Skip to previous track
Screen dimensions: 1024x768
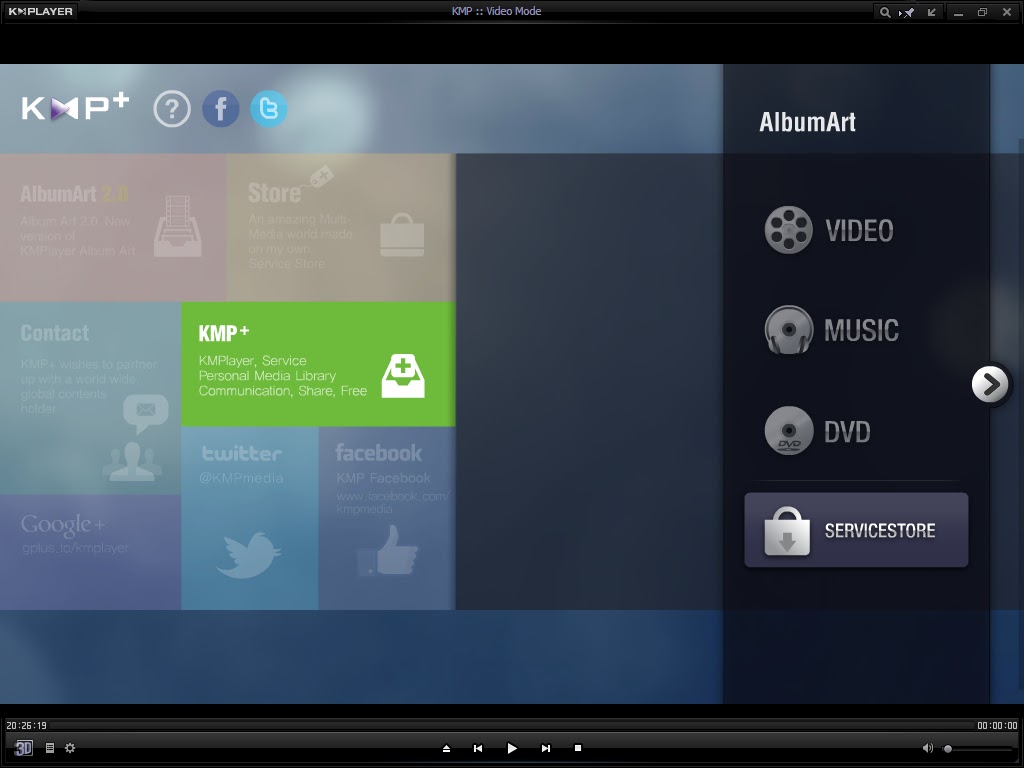(x=478, y=748)
